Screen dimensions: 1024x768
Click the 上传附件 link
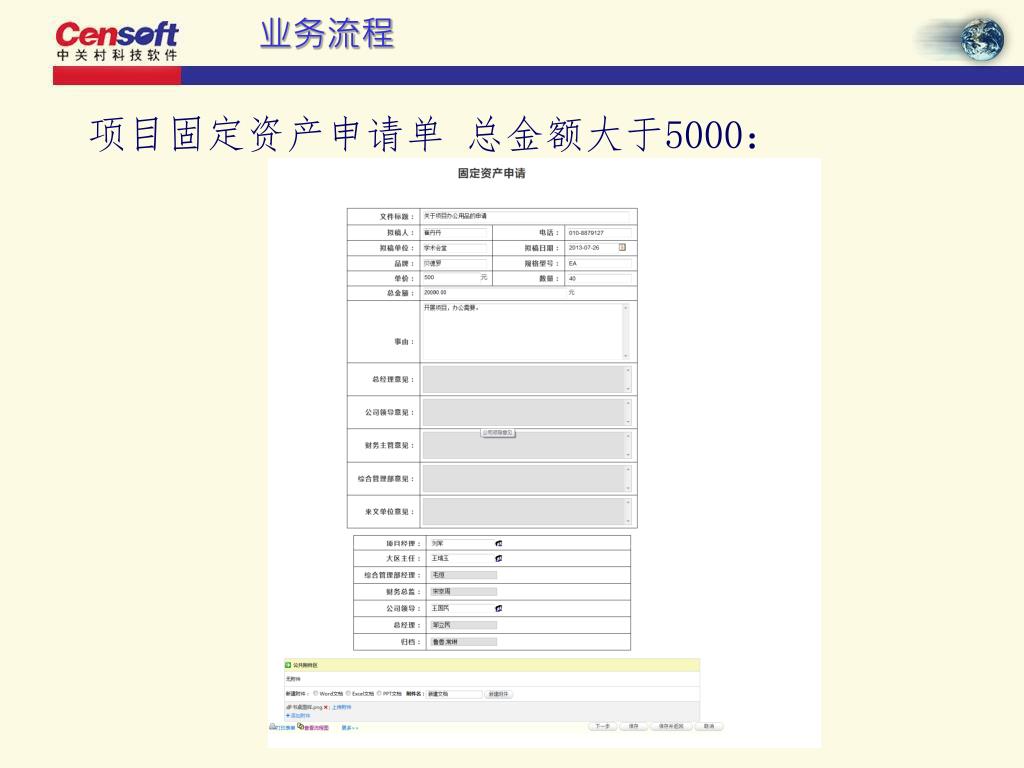coord(342,707)
